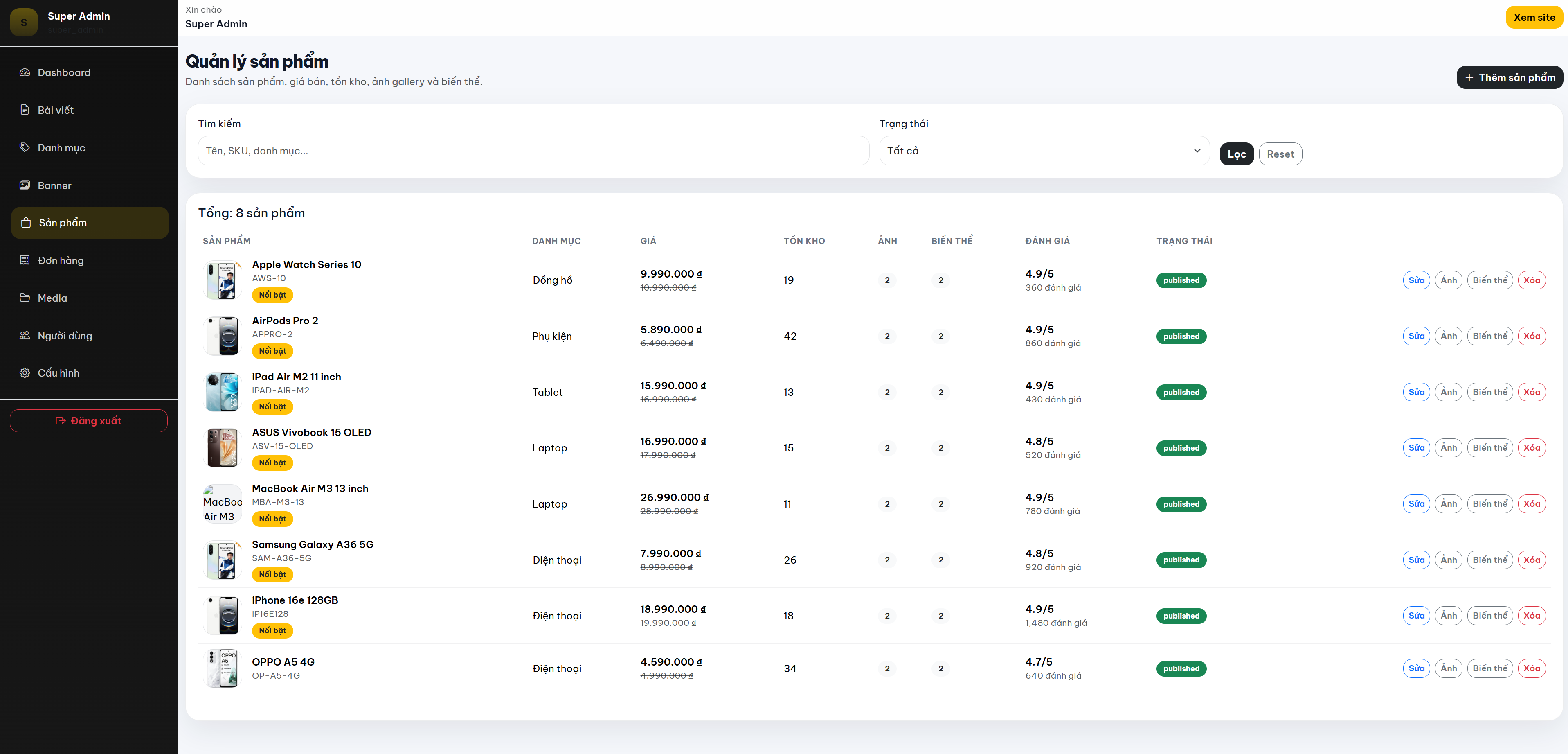Click the Sản phẩm bag icon
1568x754 pixels.
(25, 223)
